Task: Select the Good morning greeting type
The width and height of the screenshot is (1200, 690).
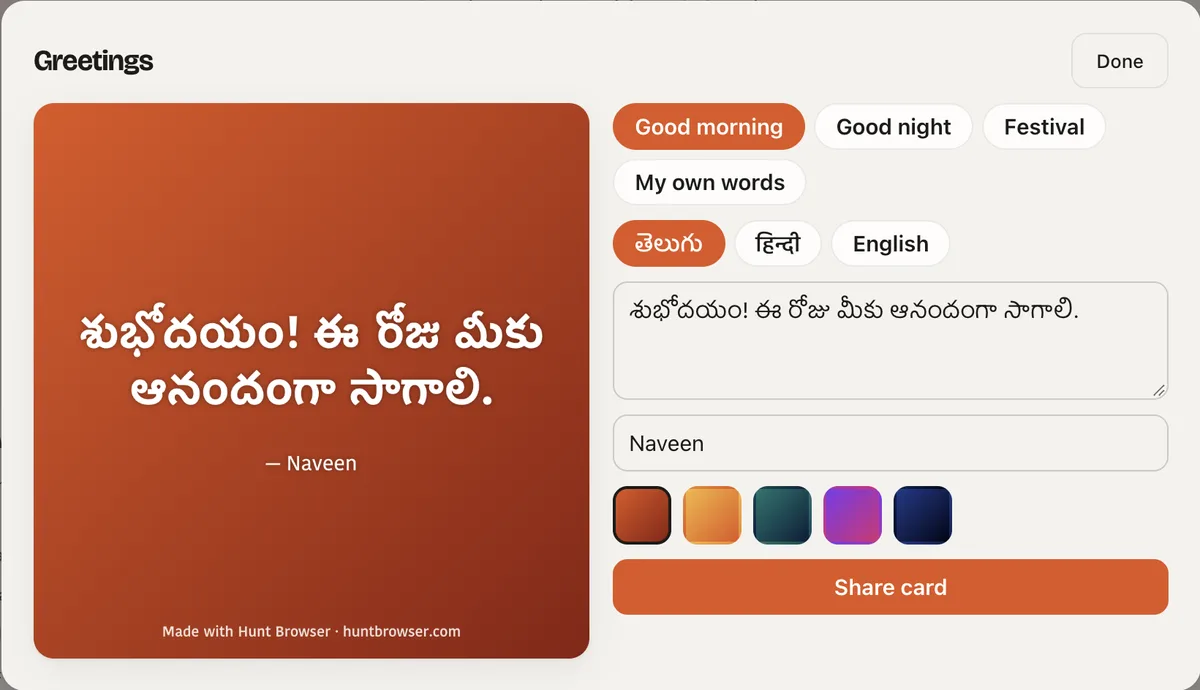Action: (709, 127)
